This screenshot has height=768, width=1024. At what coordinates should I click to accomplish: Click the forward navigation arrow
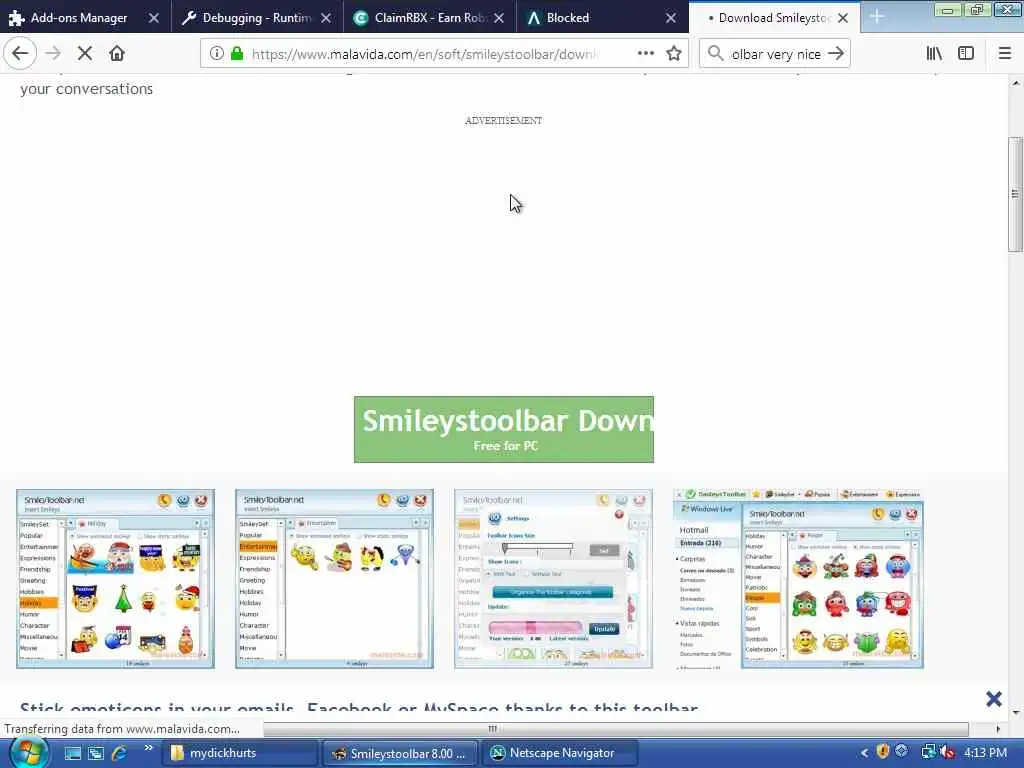click(54, 54)
